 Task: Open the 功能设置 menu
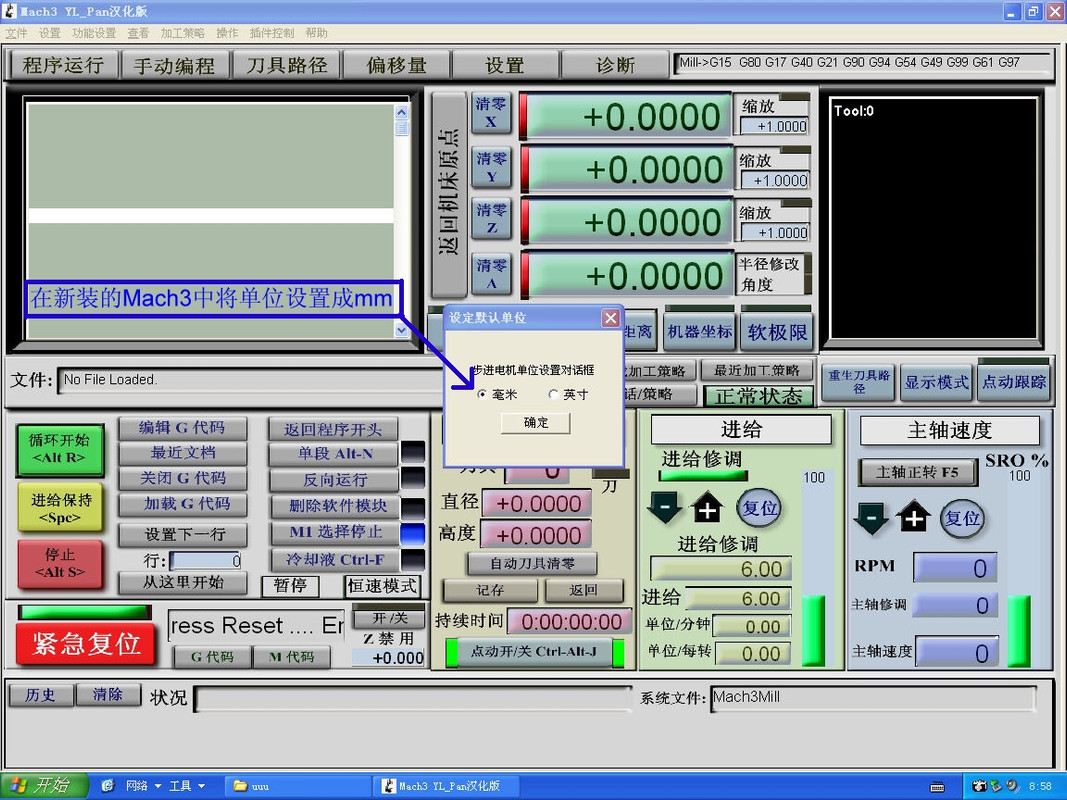(x=94, y=33)
